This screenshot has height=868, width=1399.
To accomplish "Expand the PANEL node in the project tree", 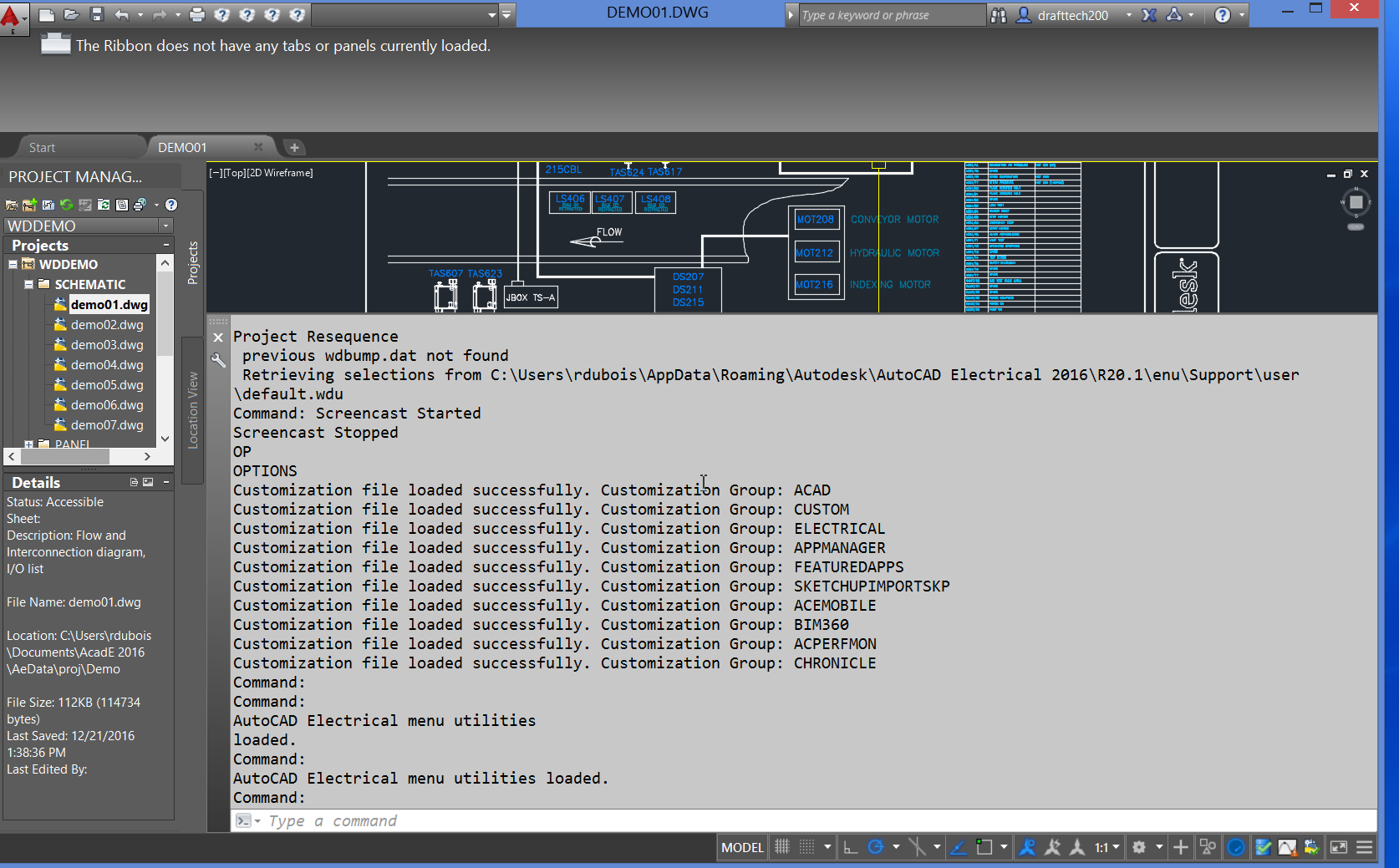I will click(28, 444).
